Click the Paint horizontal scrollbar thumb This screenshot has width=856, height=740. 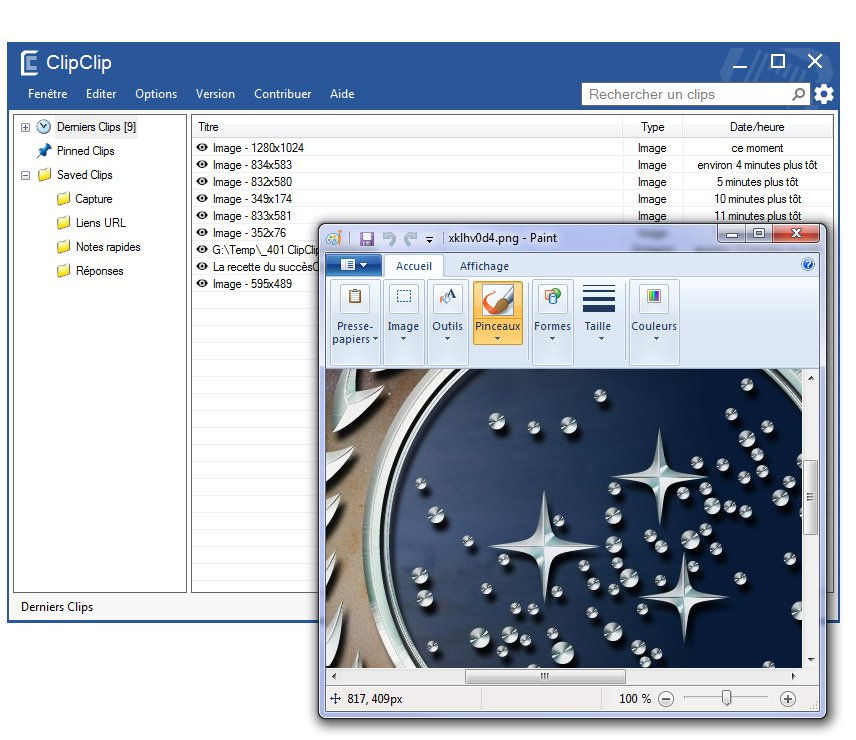coord(545,676)
